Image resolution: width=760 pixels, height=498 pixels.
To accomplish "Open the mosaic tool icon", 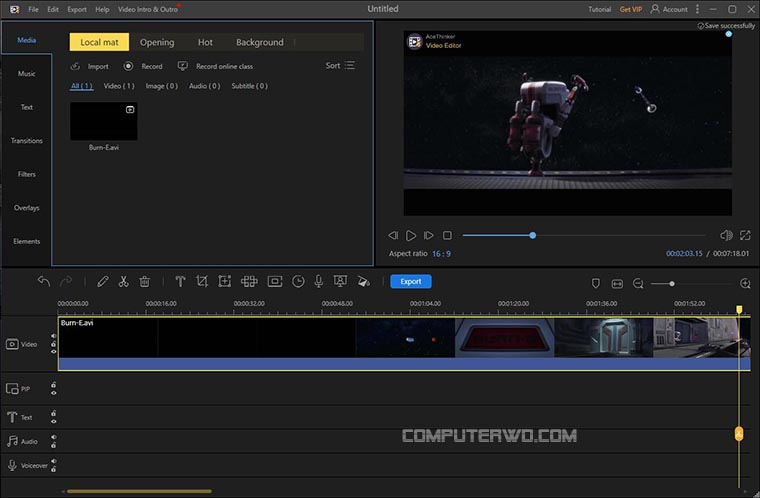I will click(x=249, y=281).
